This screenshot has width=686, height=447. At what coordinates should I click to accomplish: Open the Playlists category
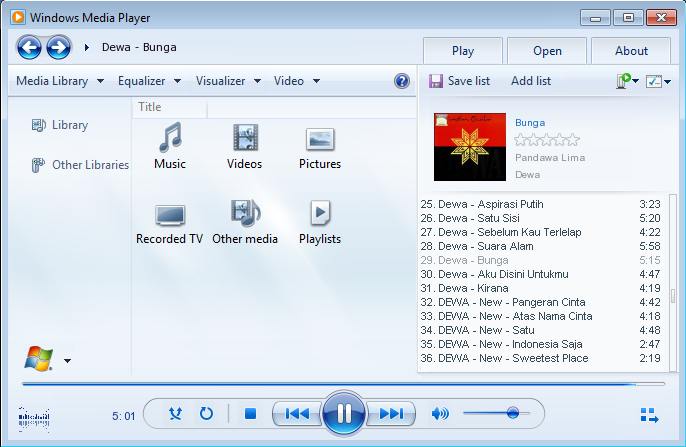point(320,222)
